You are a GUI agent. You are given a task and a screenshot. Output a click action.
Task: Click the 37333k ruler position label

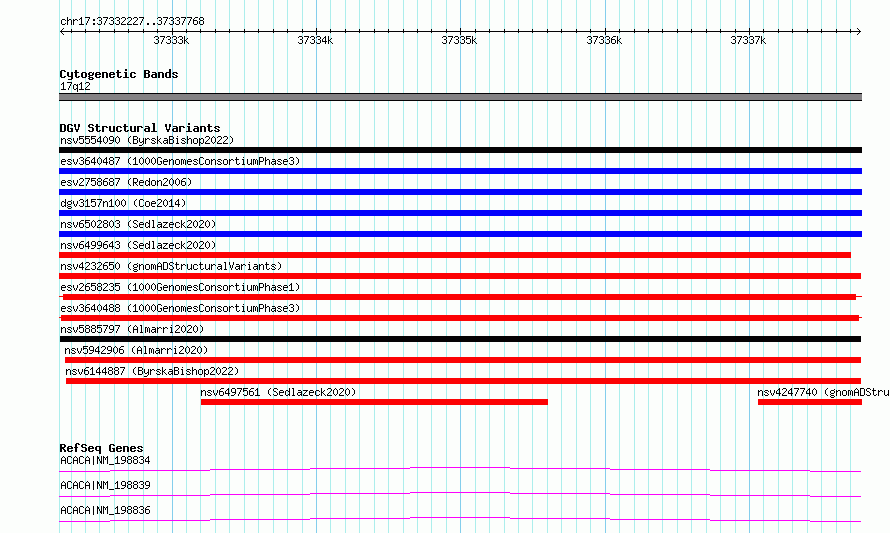(171, 40)
